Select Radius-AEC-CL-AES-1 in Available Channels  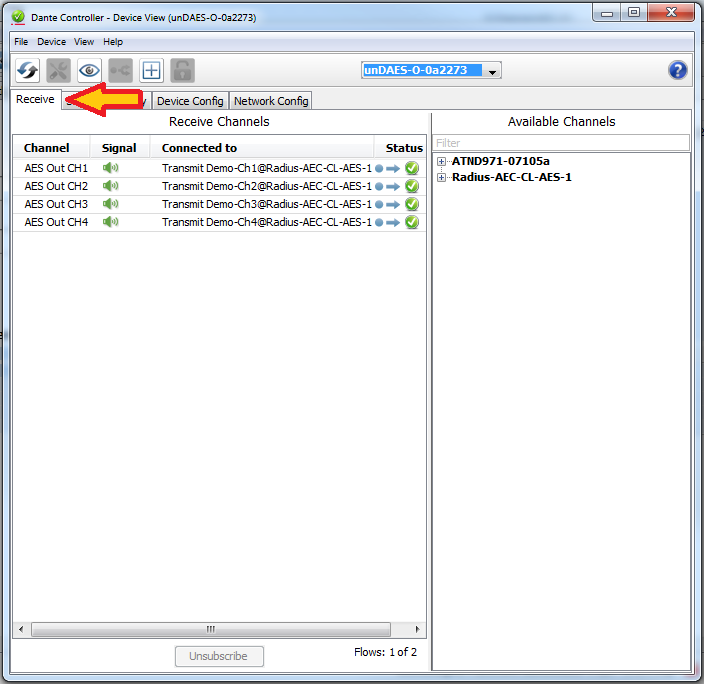[512, 177]
